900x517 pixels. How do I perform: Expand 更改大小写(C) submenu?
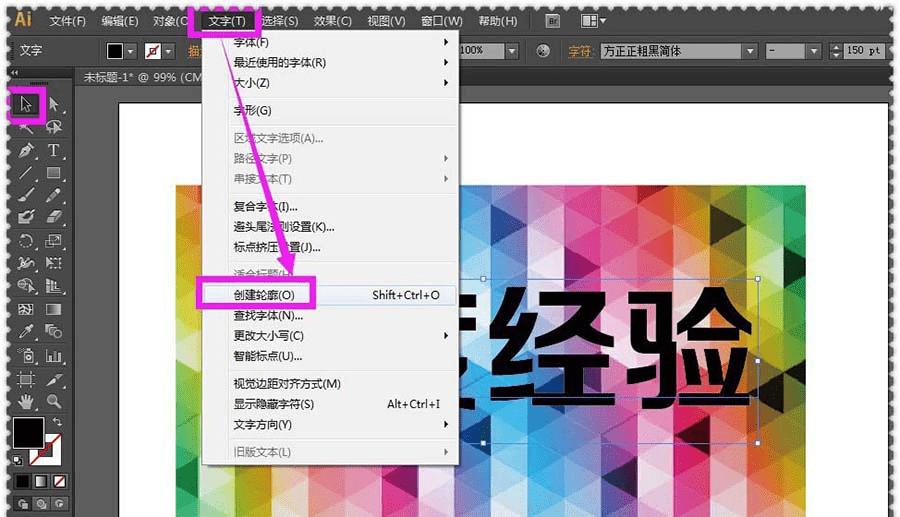tap(331, 336)
